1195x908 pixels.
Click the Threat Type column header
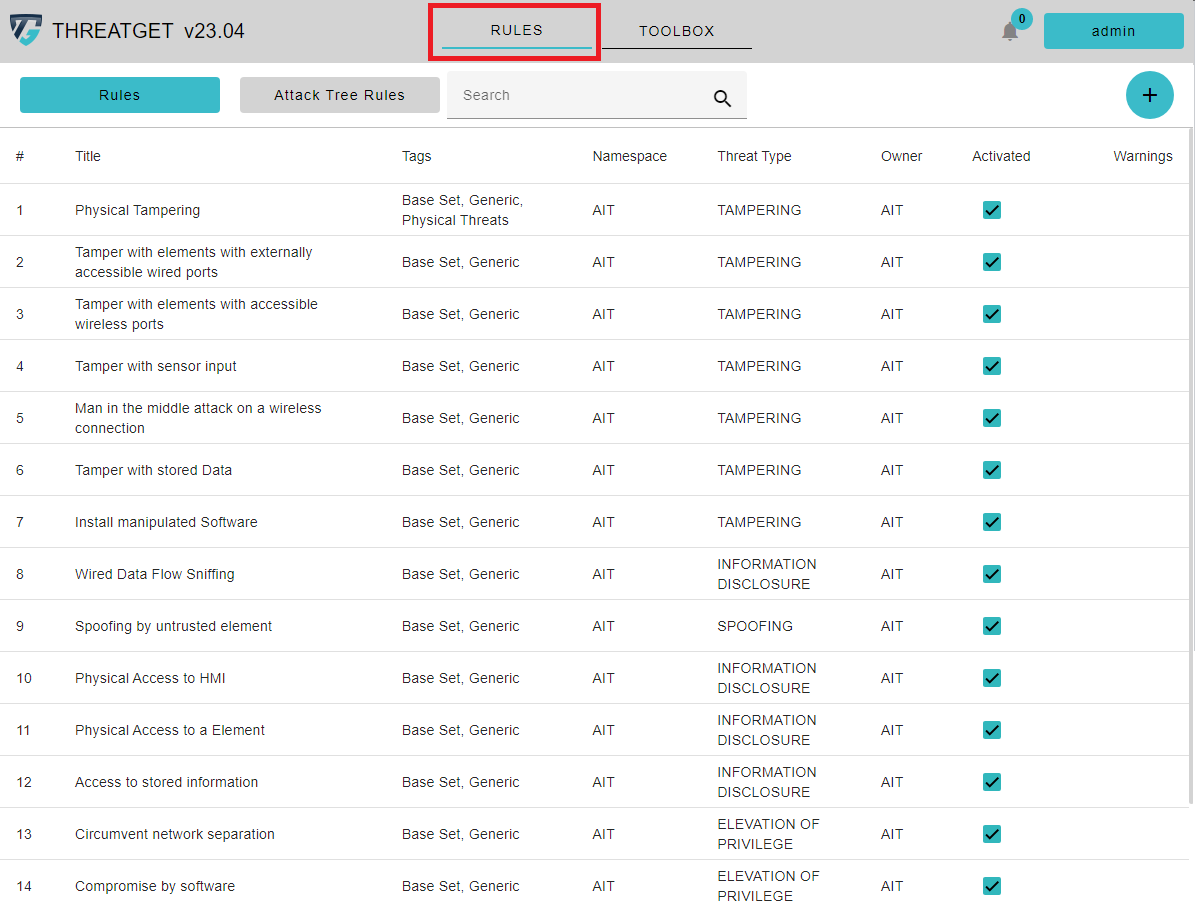point(754,156)
